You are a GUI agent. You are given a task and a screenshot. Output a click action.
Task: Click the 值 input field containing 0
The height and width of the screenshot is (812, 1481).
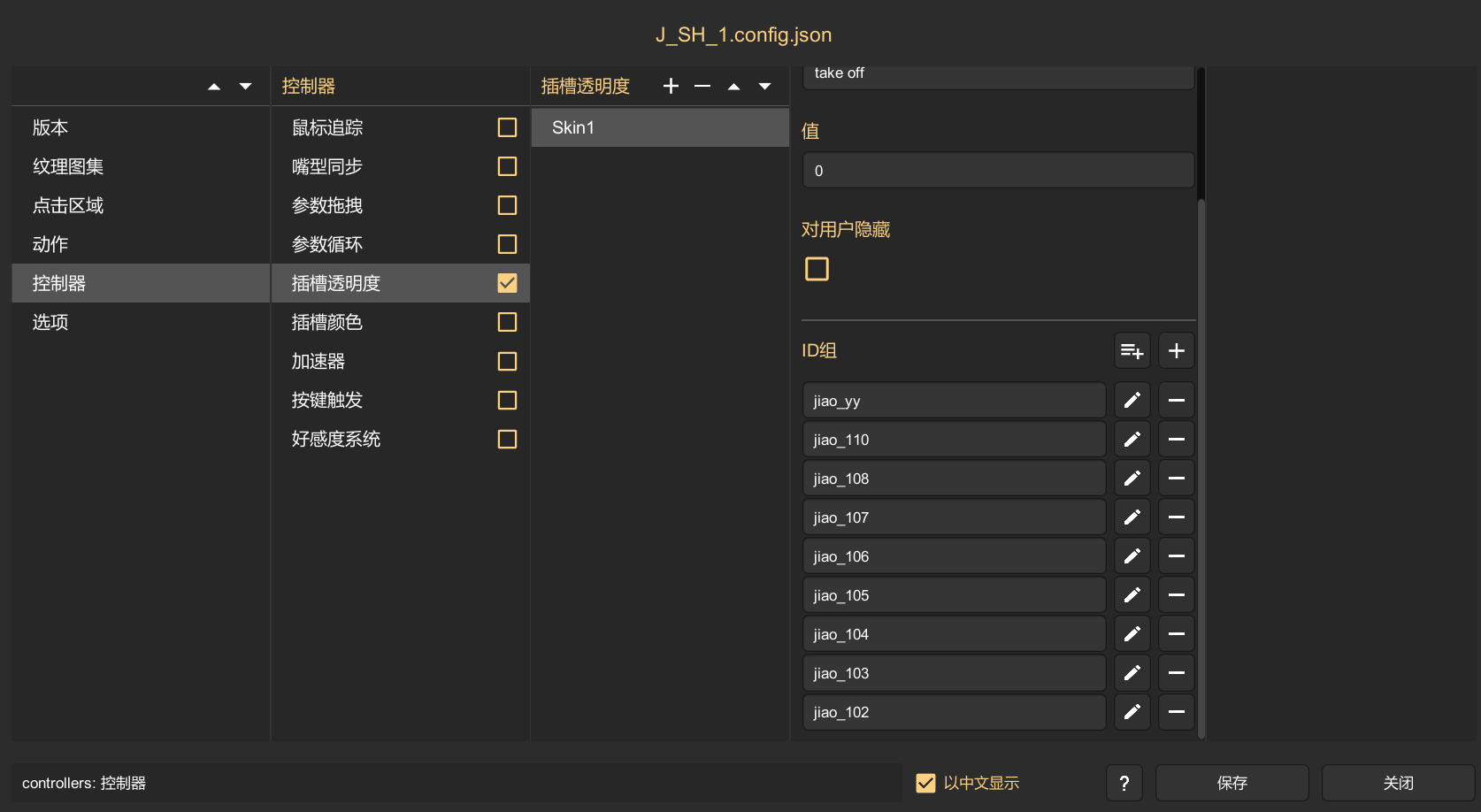click(x=999, y=171)
